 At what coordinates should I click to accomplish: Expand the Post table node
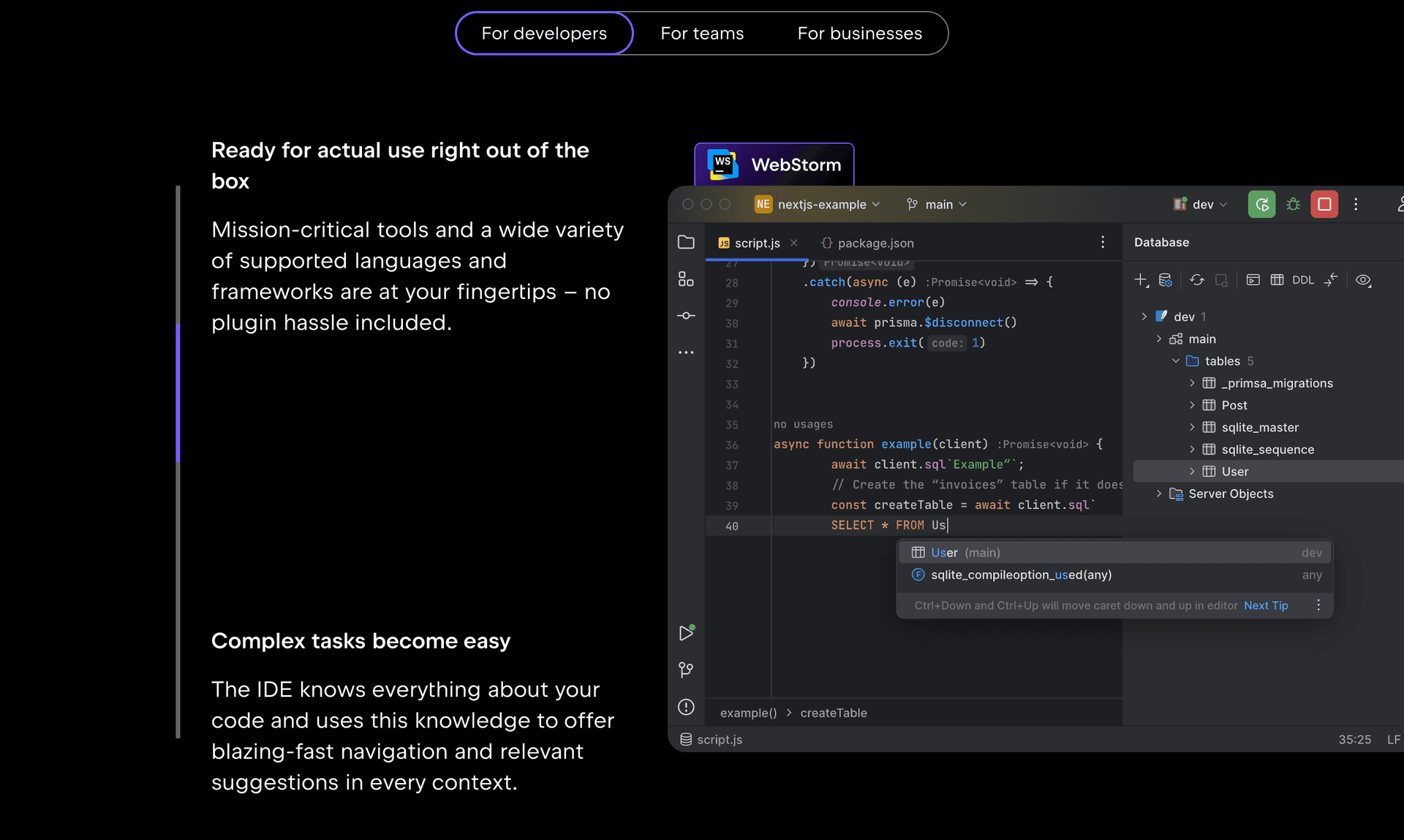[1192, 405]
